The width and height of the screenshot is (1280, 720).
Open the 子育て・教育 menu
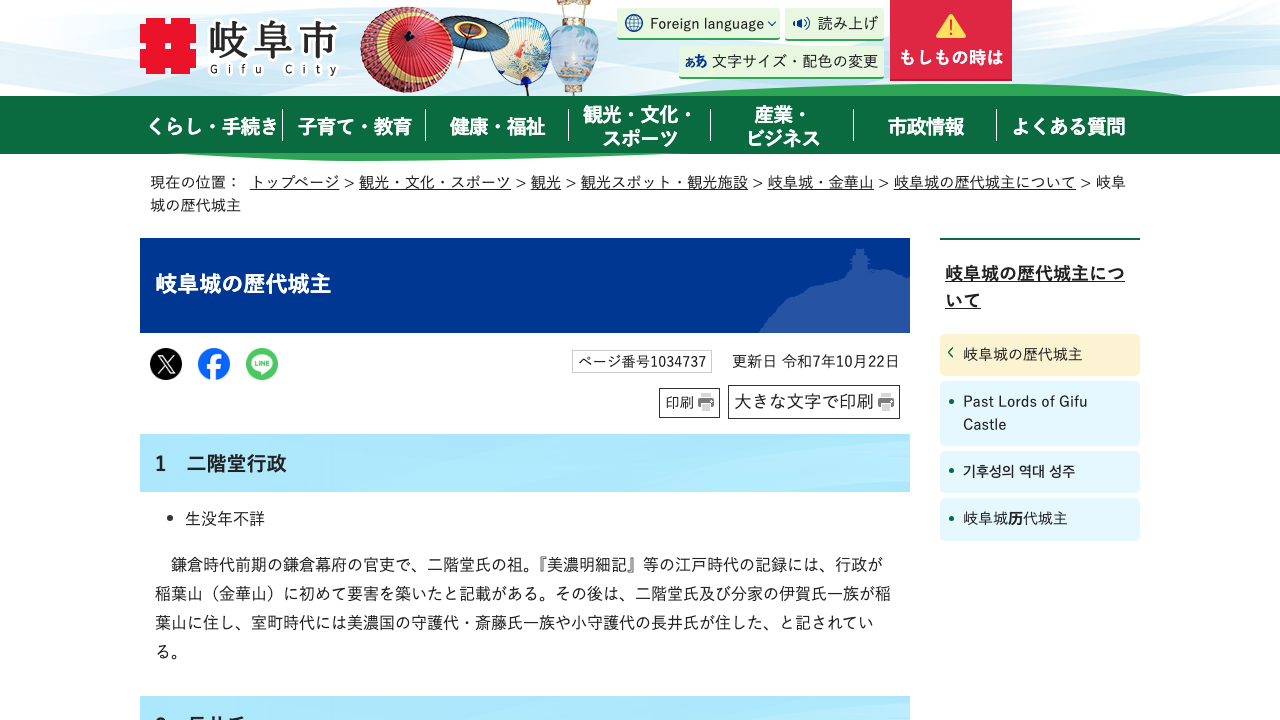355,126
